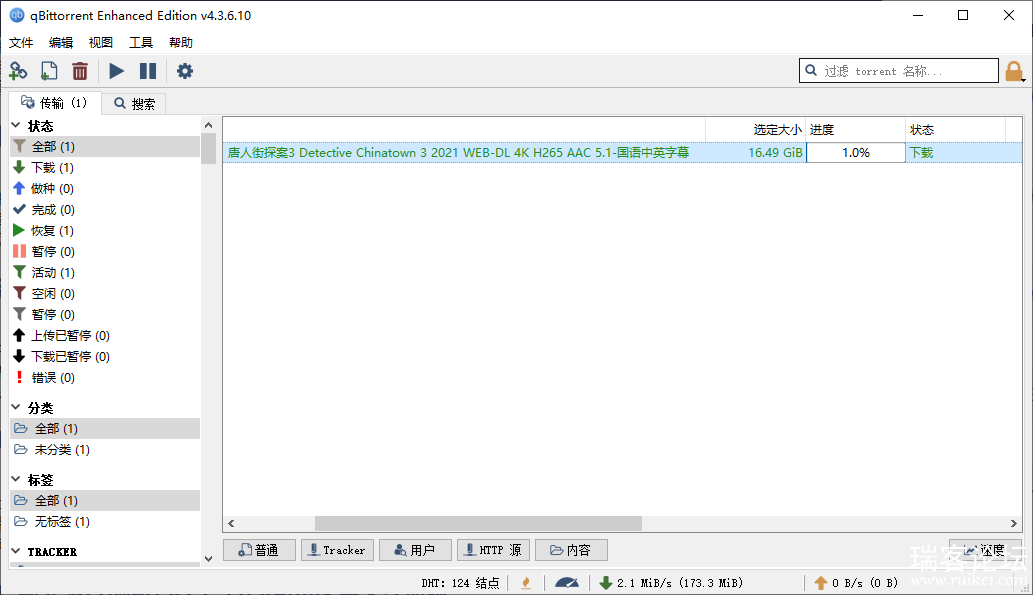Select 未分类 (1) category
This screenshot has width=1033, height=595.
(105, 449)
